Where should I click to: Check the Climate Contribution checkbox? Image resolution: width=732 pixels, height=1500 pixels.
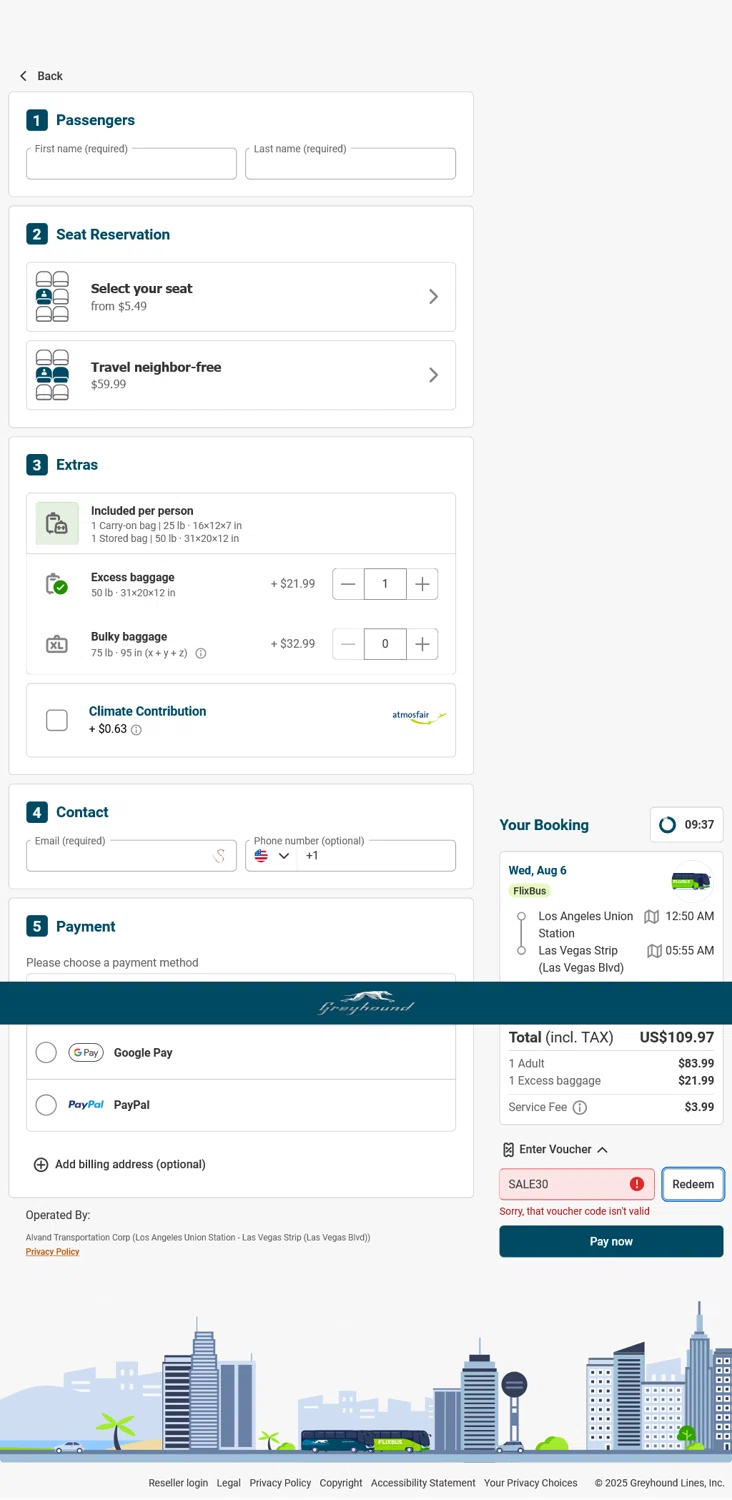pos(57,720)
